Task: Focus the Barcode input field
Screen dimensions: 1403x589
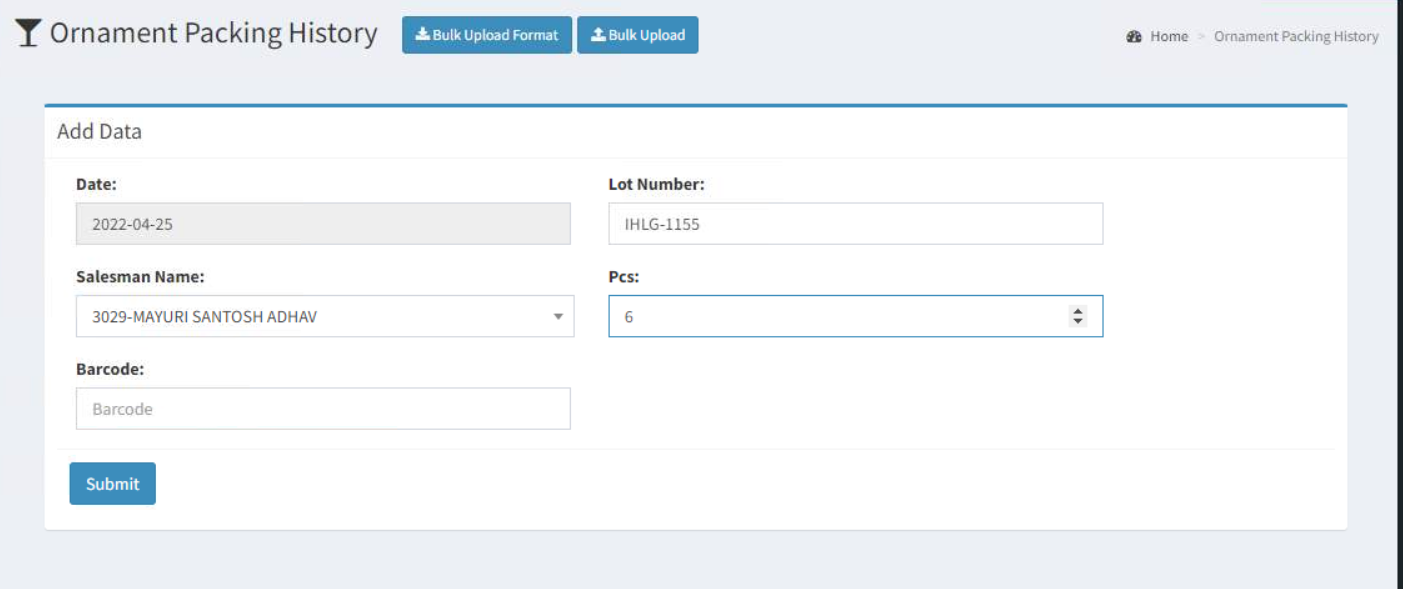Action: [x=323, y=409]
